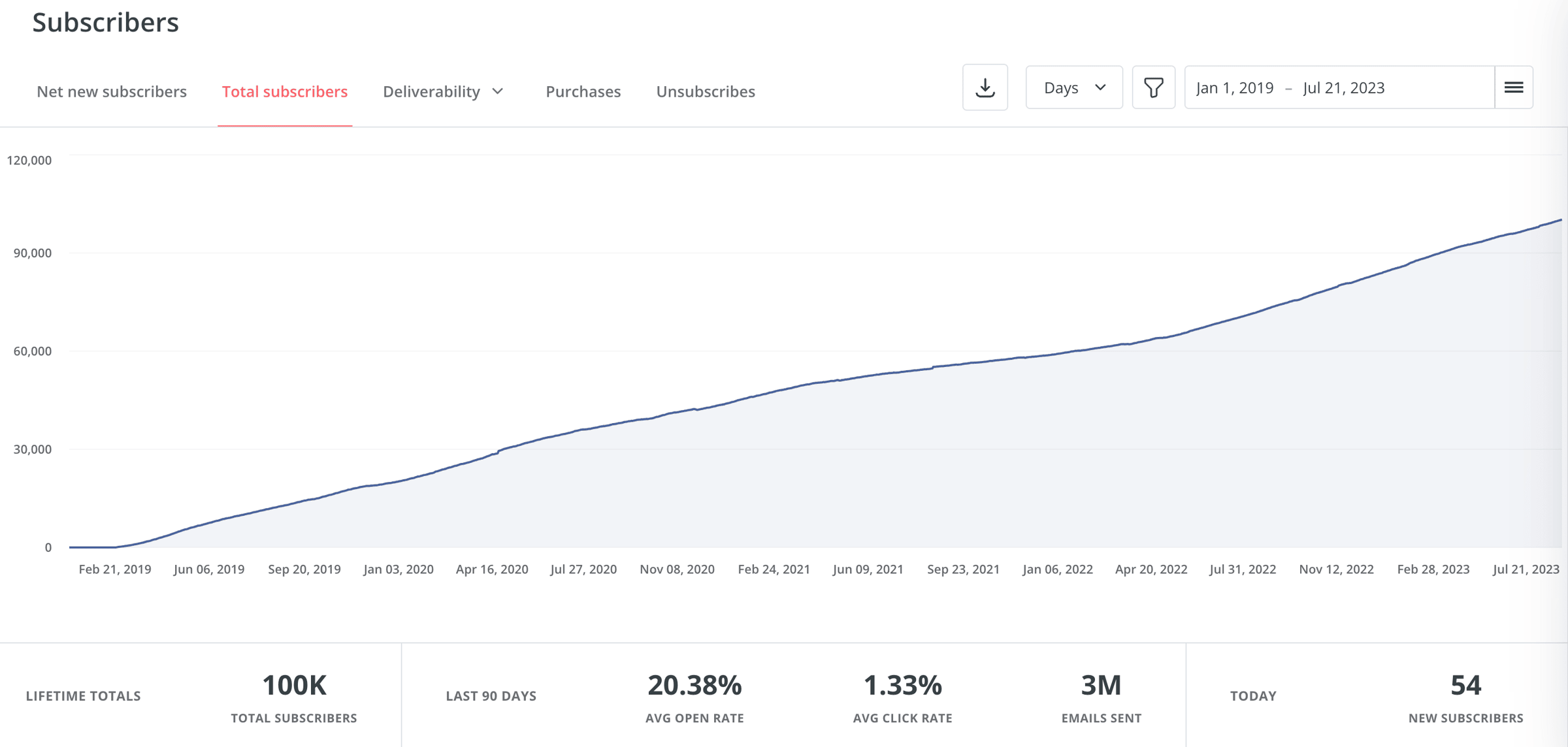Click the 3M emails sent stat
This screenshot has height=747, width=1568.
tap(1101, 686)
